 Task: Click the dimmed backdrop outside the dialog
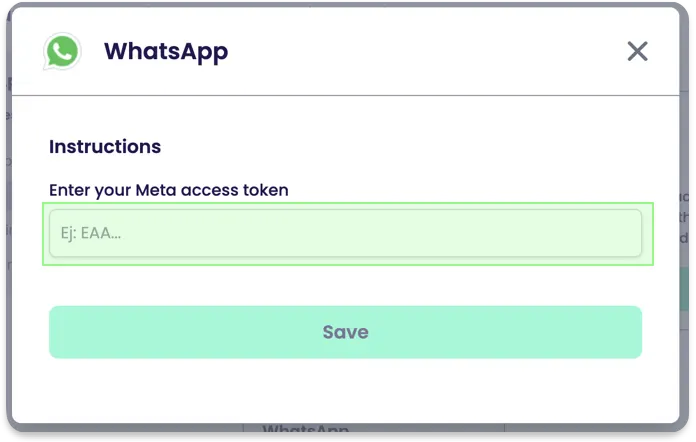[688, 300]
